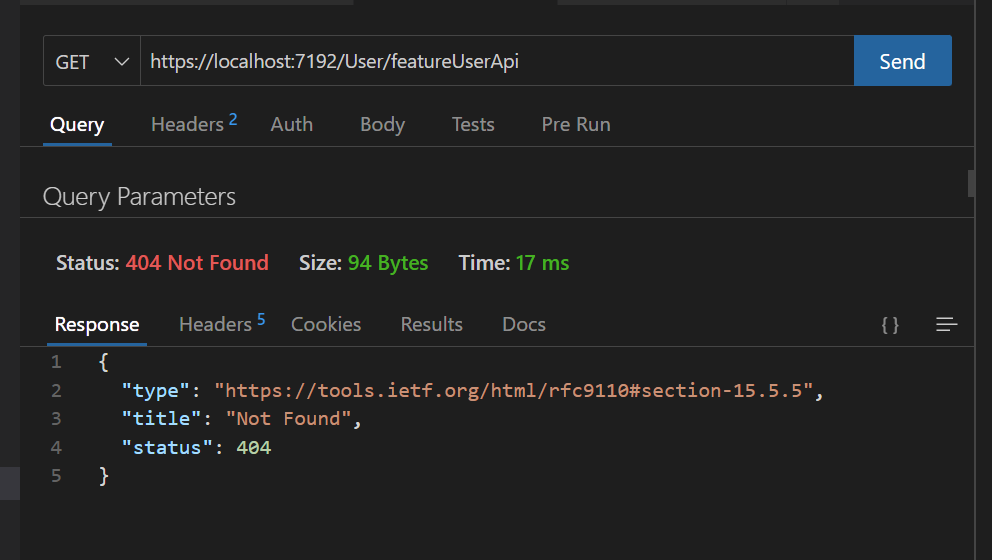Switch to the Pre Run tab
Image resolution: width=992 pixels, height=560 pixels.
(x=576, y=124)
